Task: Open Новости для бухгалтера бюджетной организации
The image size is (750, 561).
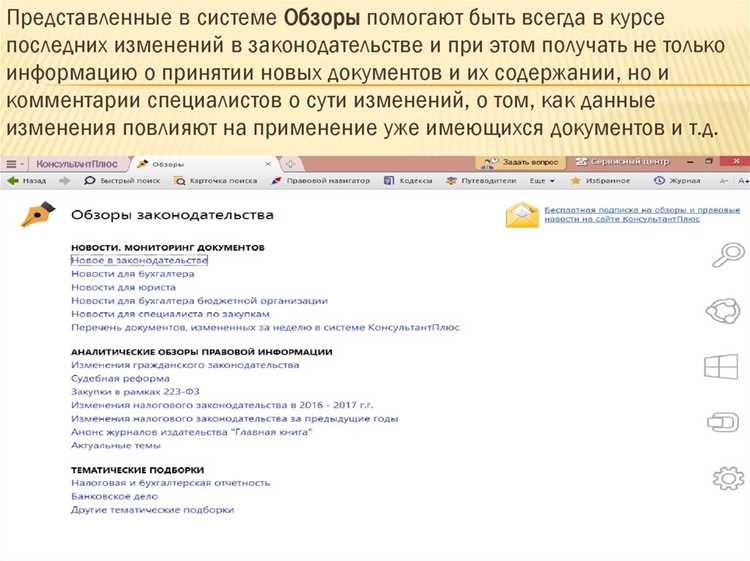Action: tap(199, 301)
